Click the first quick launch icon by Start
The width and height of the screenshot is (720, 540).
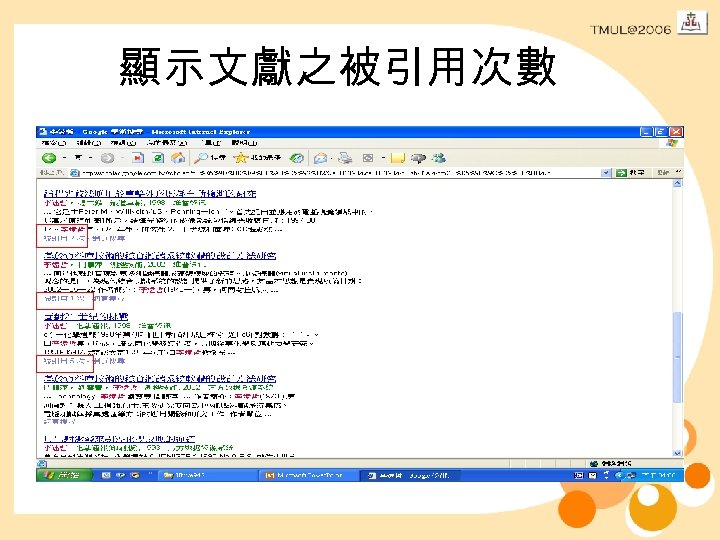click(x=106, y=475)
